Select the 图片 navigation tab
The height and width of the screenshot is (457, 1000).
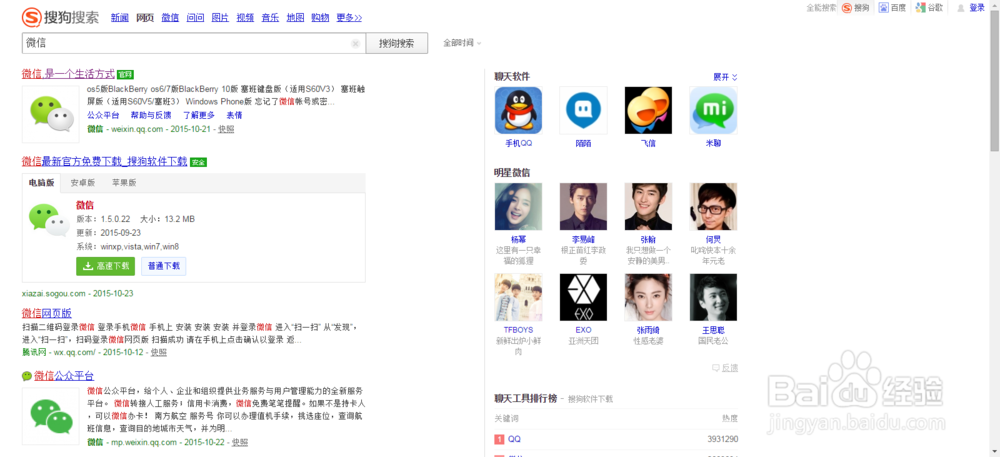pyautogui.click(x=220, y=18)
